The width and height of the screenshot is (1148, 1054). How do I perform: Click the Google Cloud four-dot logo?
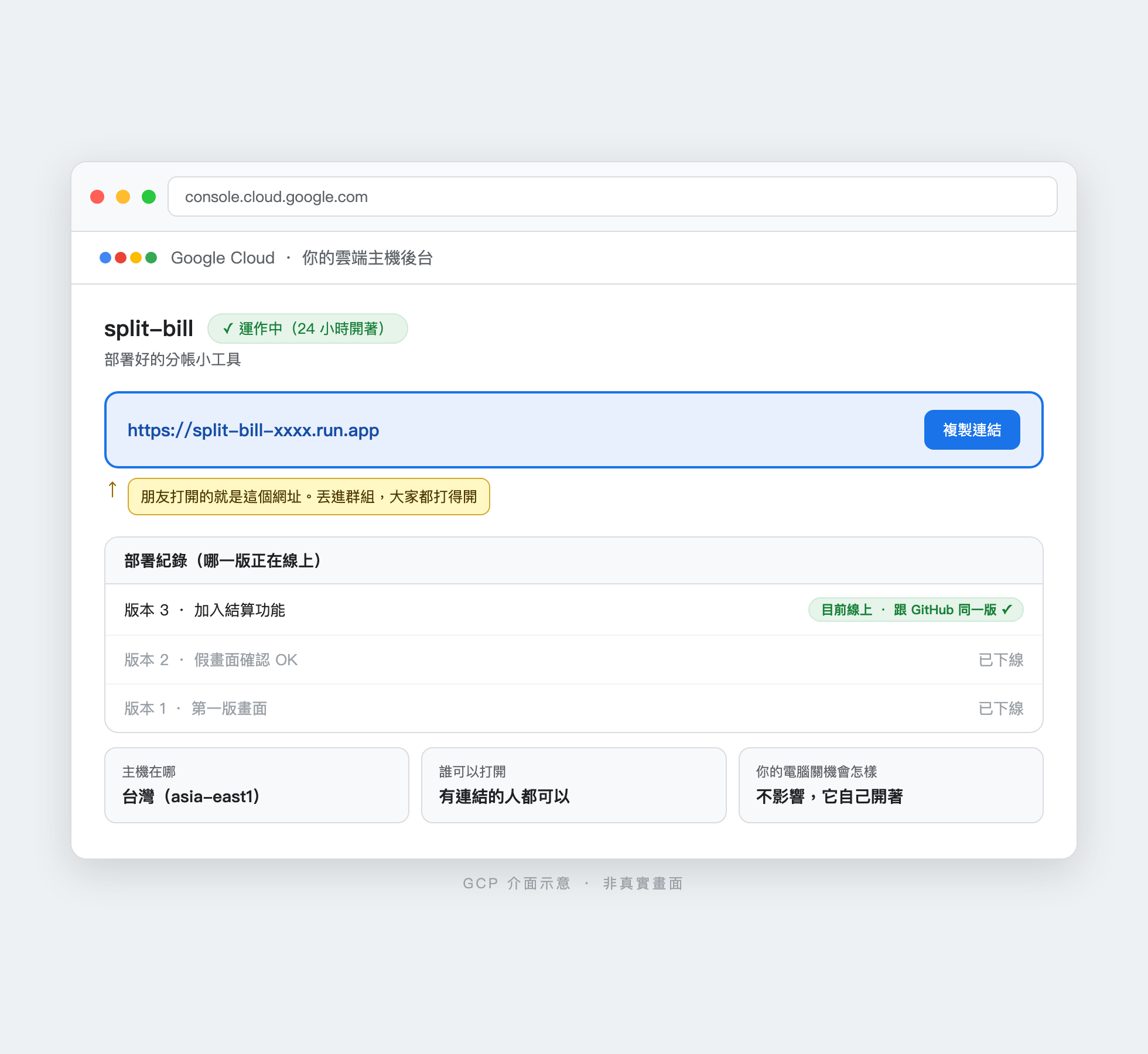(x=128, y=258)
